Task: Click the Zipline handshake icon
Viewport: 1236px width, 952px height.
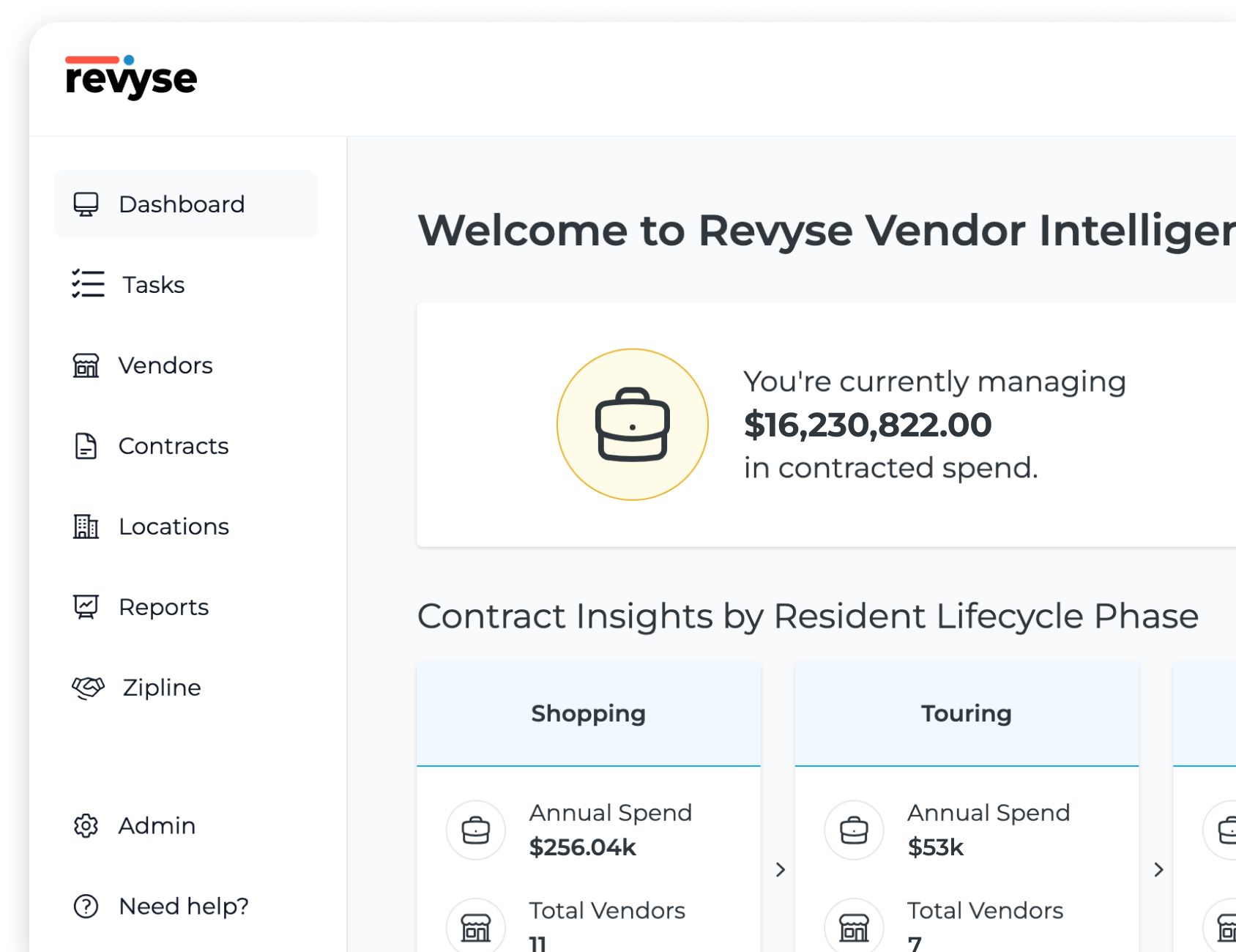Action: point(88,687)
